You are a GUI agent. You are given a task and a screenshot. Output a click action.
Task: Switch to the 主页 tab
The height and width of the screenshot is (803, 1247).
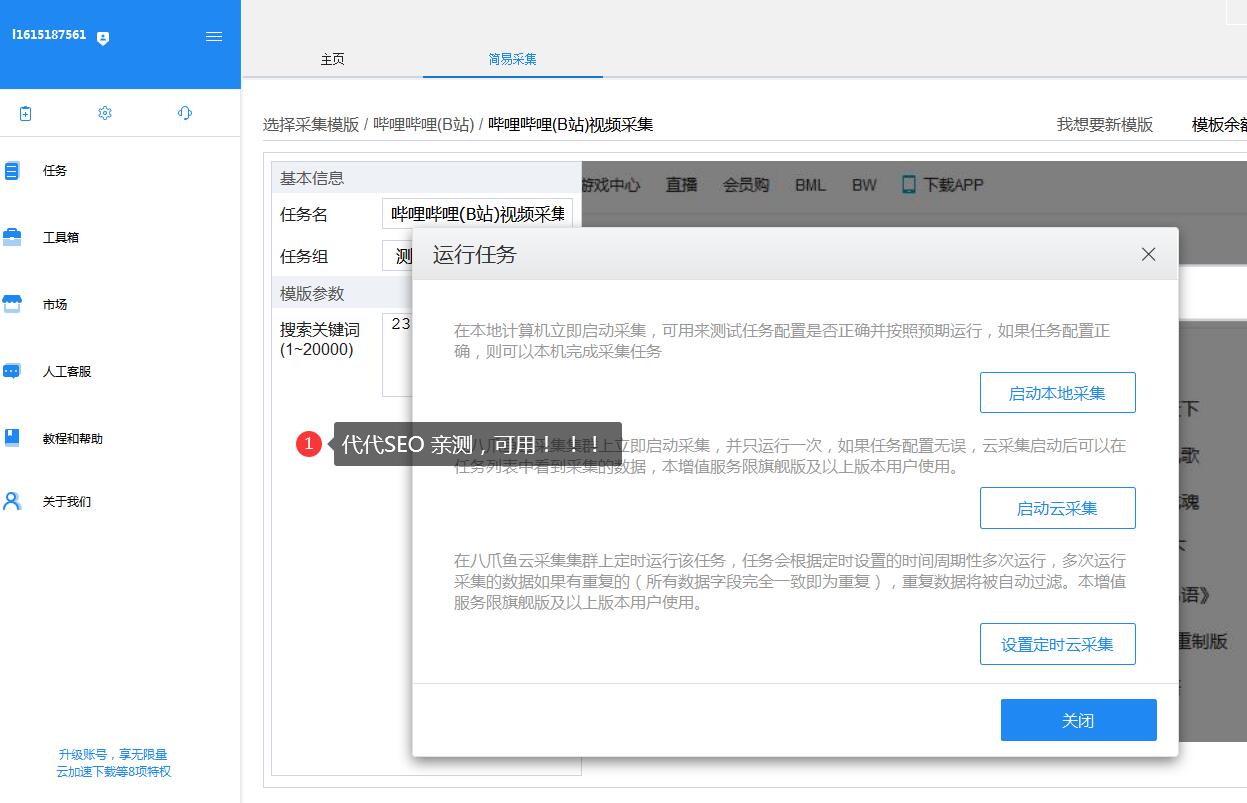click(x=332, y=59)
